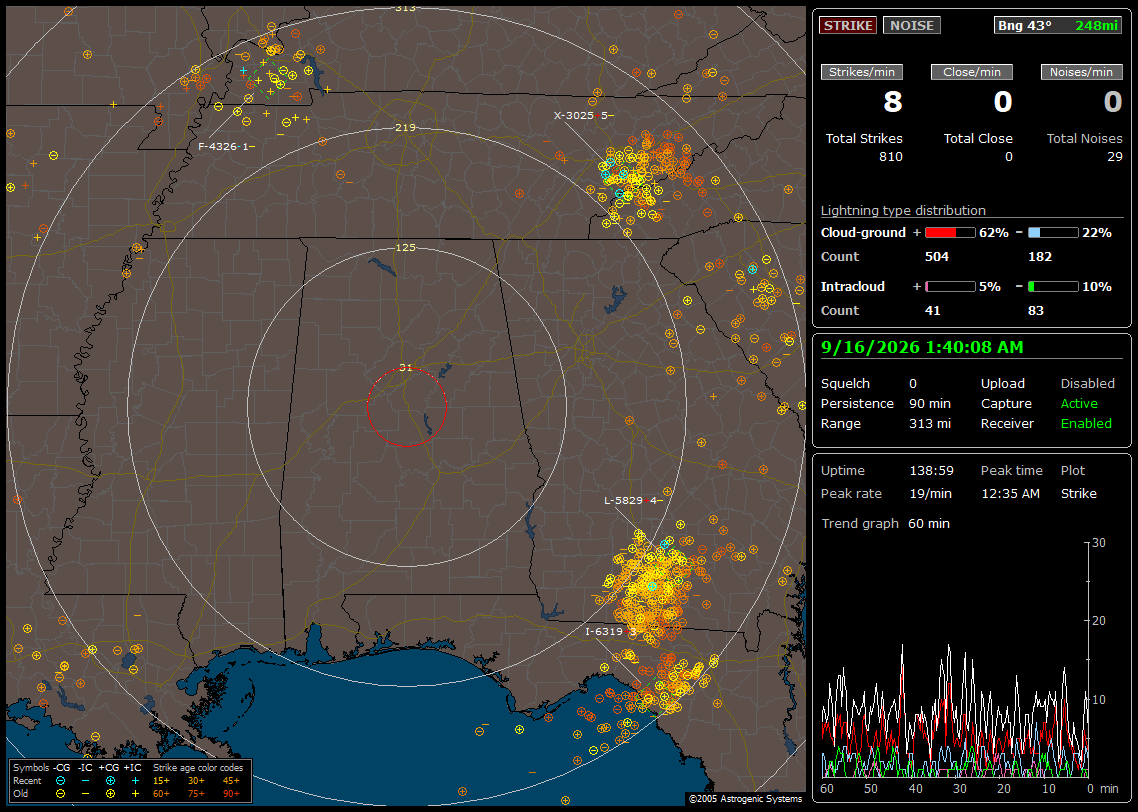Image resolution: width=1138 pixels, height=812 pixels.
Task: Switch to NOISE mode indicator
Action: tap(912, 25)
